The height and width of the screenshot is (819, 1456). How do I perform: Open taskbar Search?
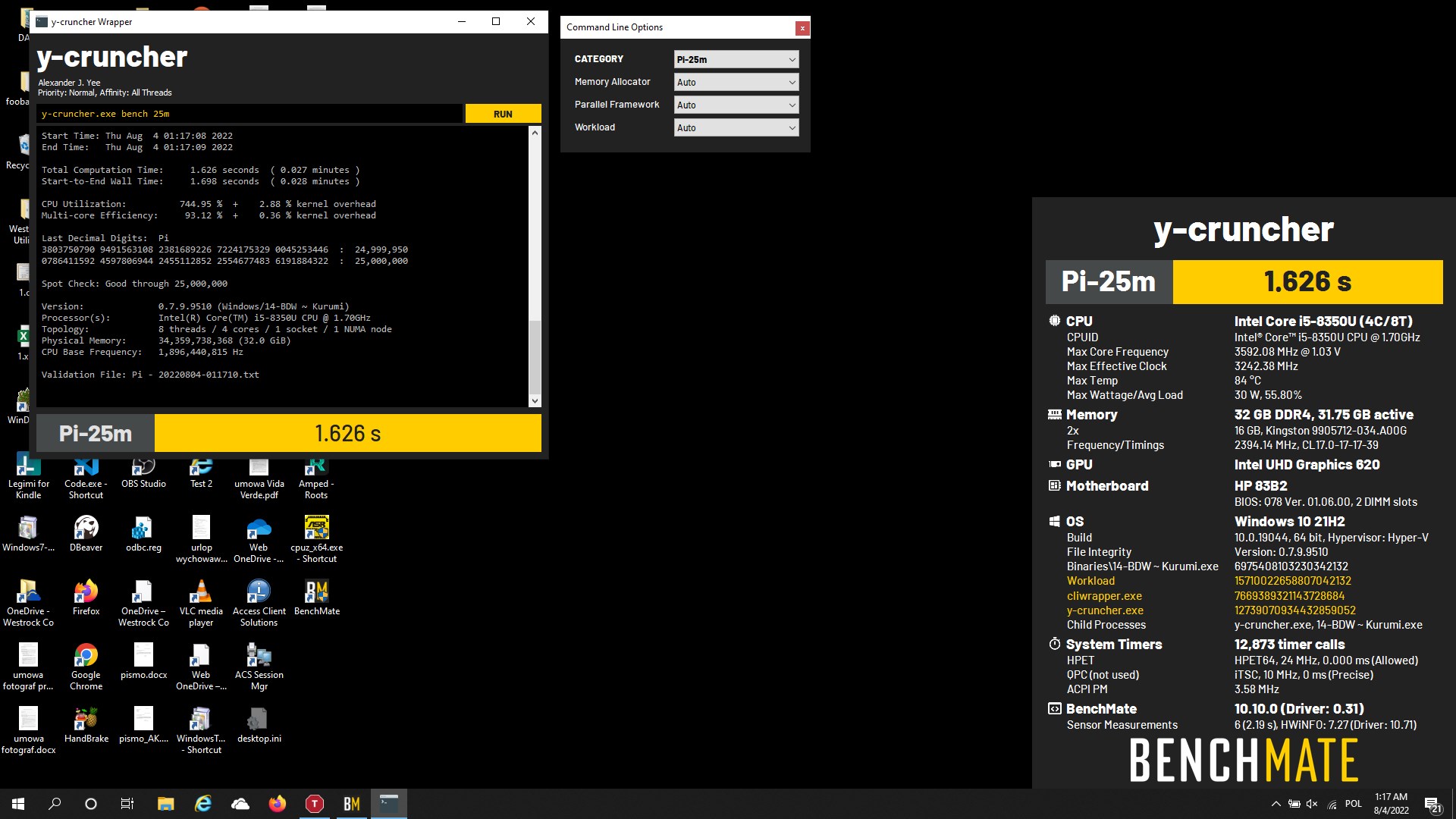point(55,804)
